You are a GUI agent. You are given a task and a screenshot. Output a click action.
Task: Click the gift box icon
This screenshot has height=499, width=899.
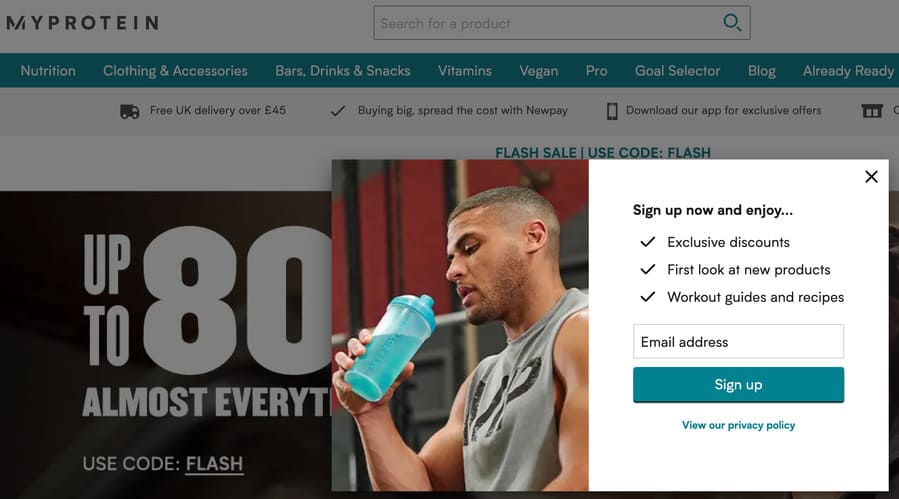tap(871, 111)
